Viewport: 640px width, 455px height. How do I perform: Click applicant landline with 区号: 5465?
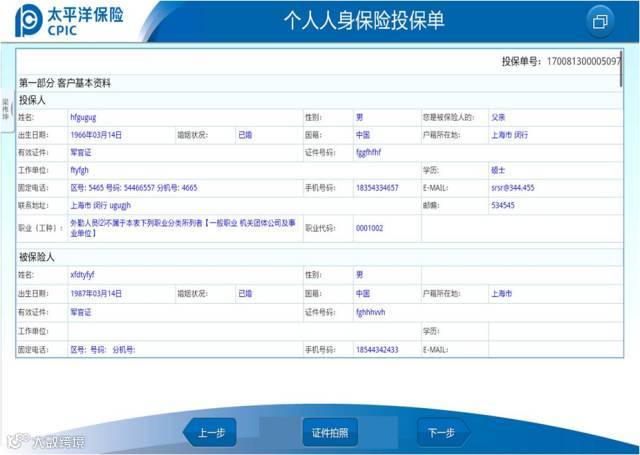133,188
